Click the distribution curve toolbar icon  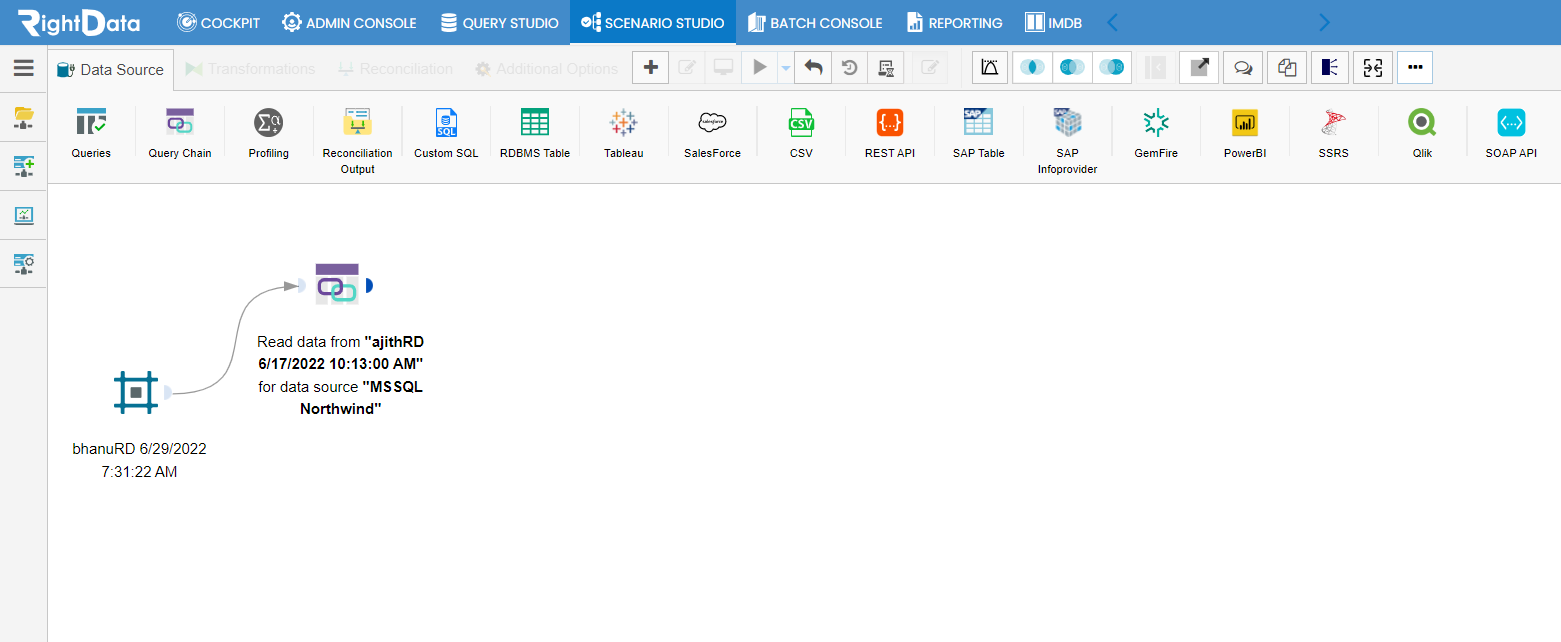(x=990, y=68)
